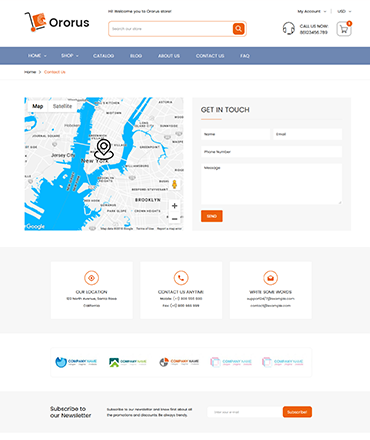Click the phone icon in Contact Us Anytime

pyautogui.click(x=181, y=278)
